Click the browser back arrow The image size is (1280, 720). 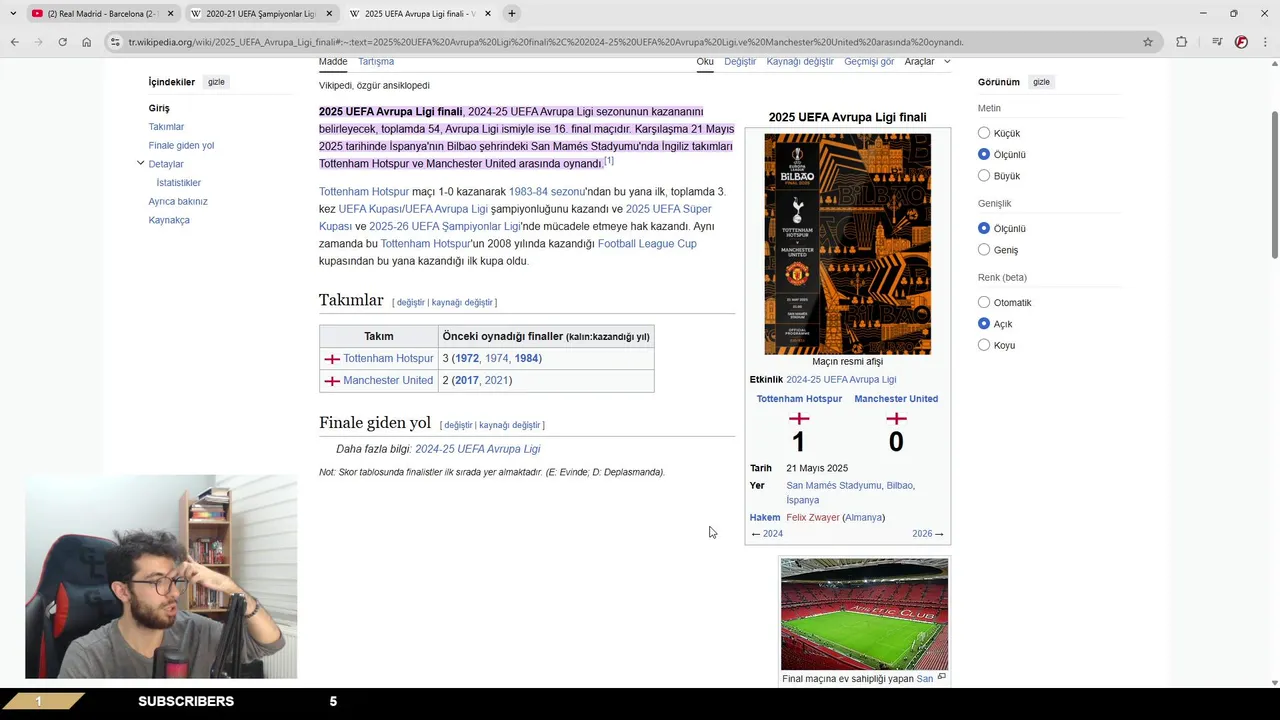(14, 42)
